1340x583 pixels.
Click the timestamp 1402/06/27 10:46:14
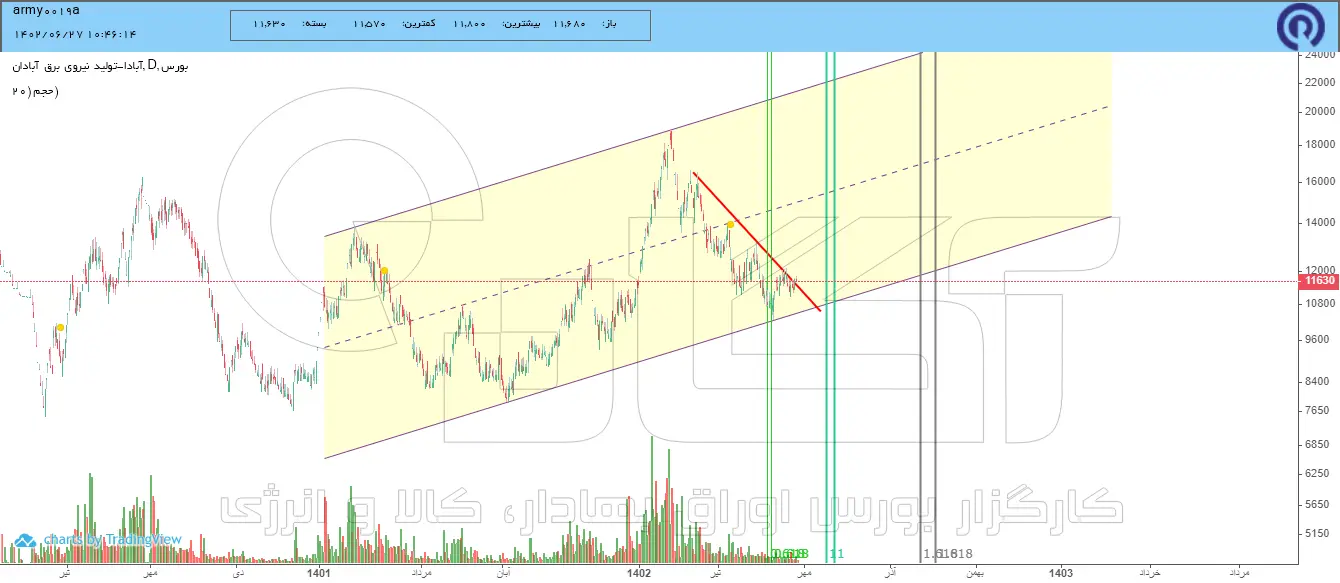click(x=75, y=33)
